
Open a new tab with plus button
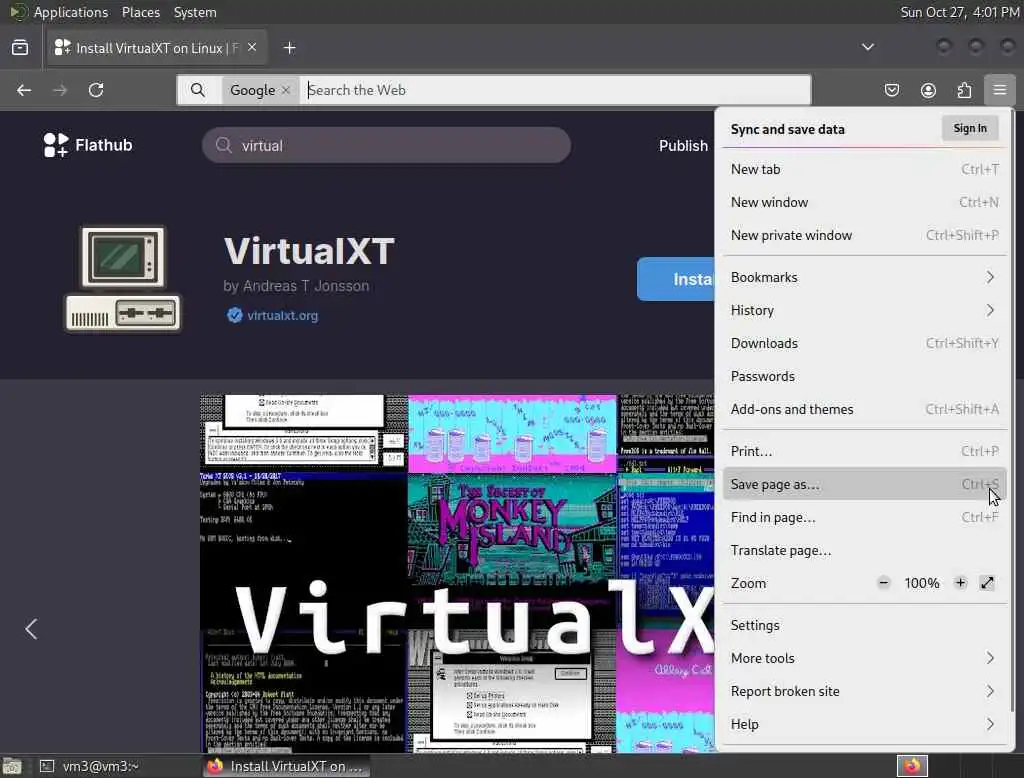coord(289,48)
